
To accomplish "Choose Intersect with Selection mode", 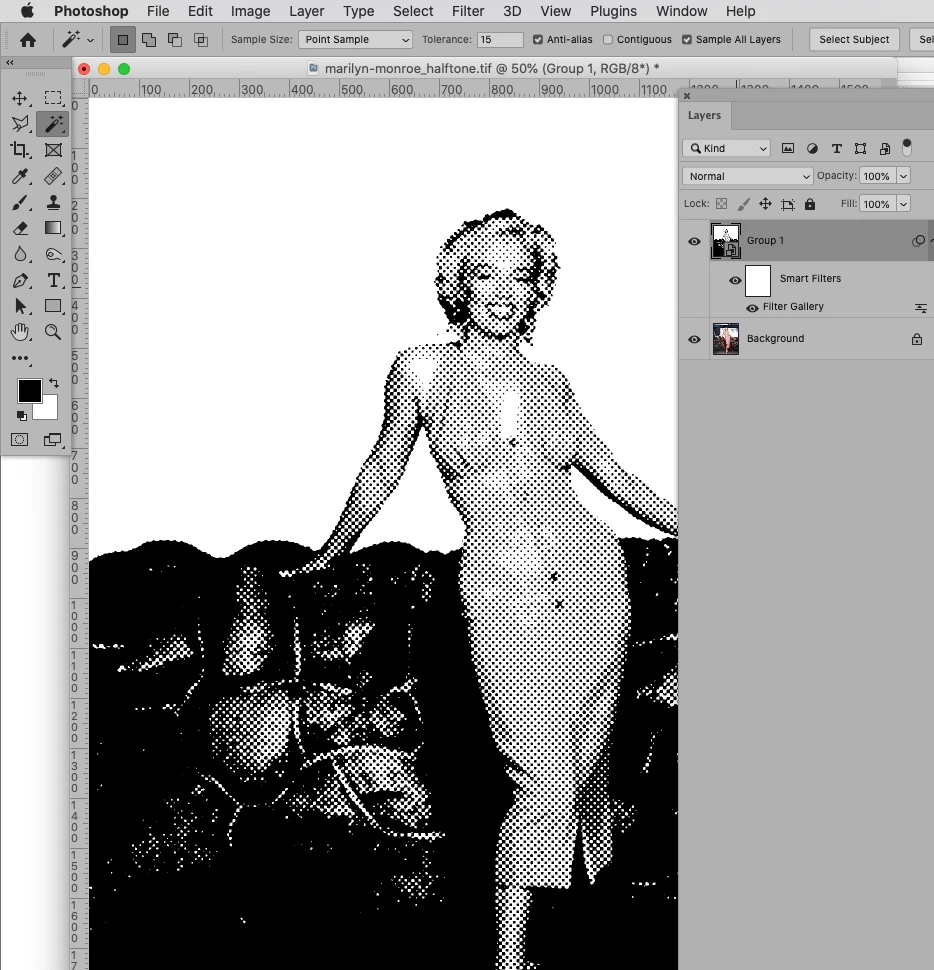I will 201,40.
